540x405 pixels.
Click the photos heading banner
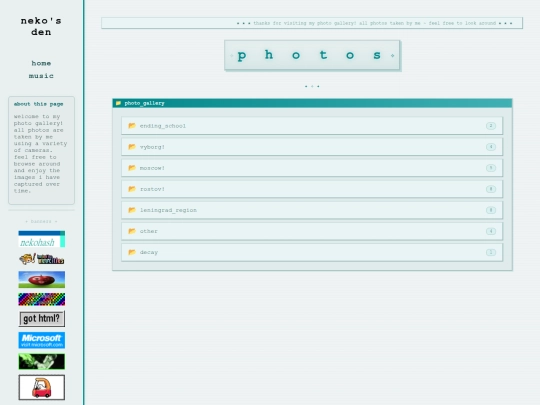pos(312,55)
